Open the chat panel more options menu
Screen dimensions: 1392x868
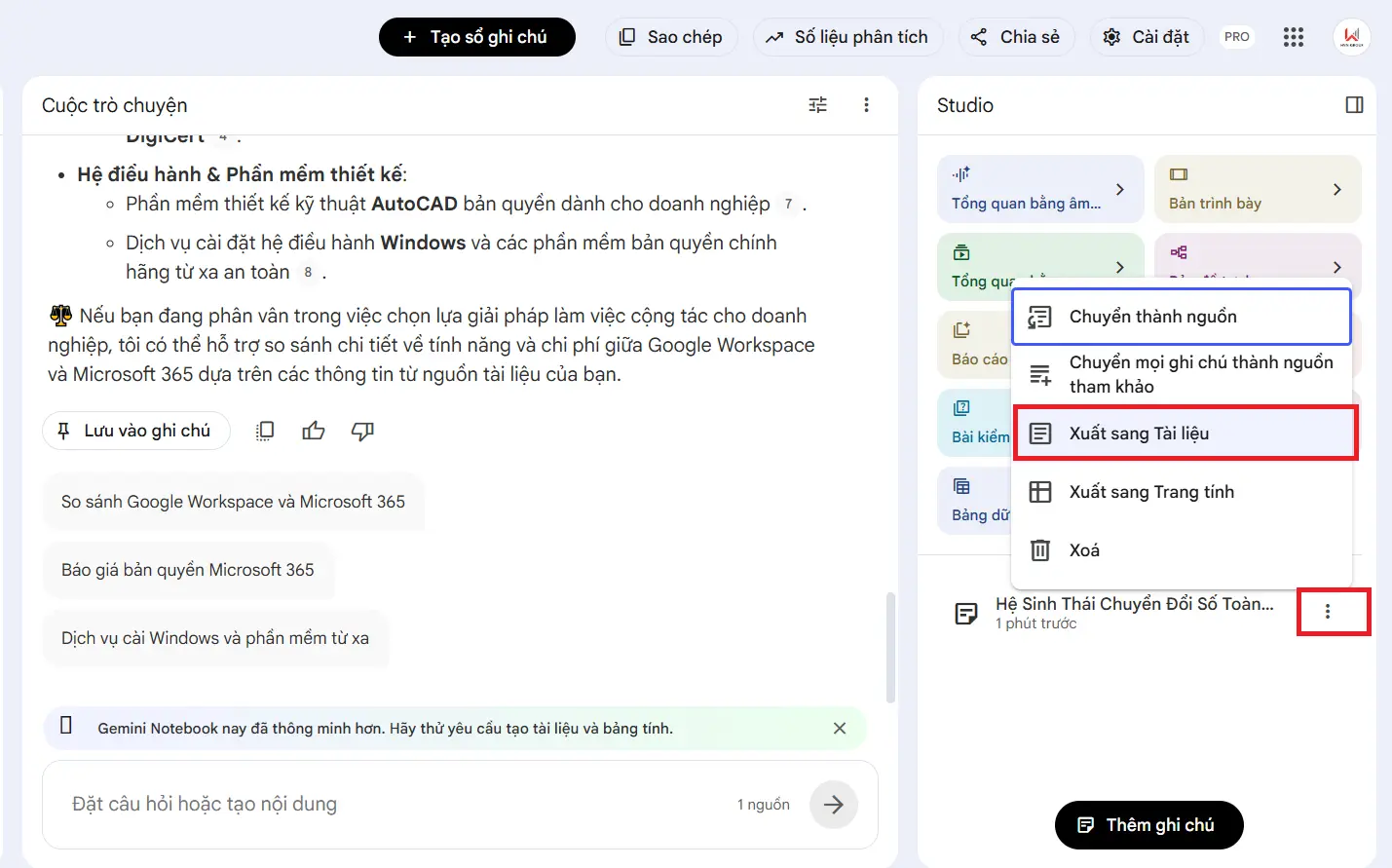866,105
